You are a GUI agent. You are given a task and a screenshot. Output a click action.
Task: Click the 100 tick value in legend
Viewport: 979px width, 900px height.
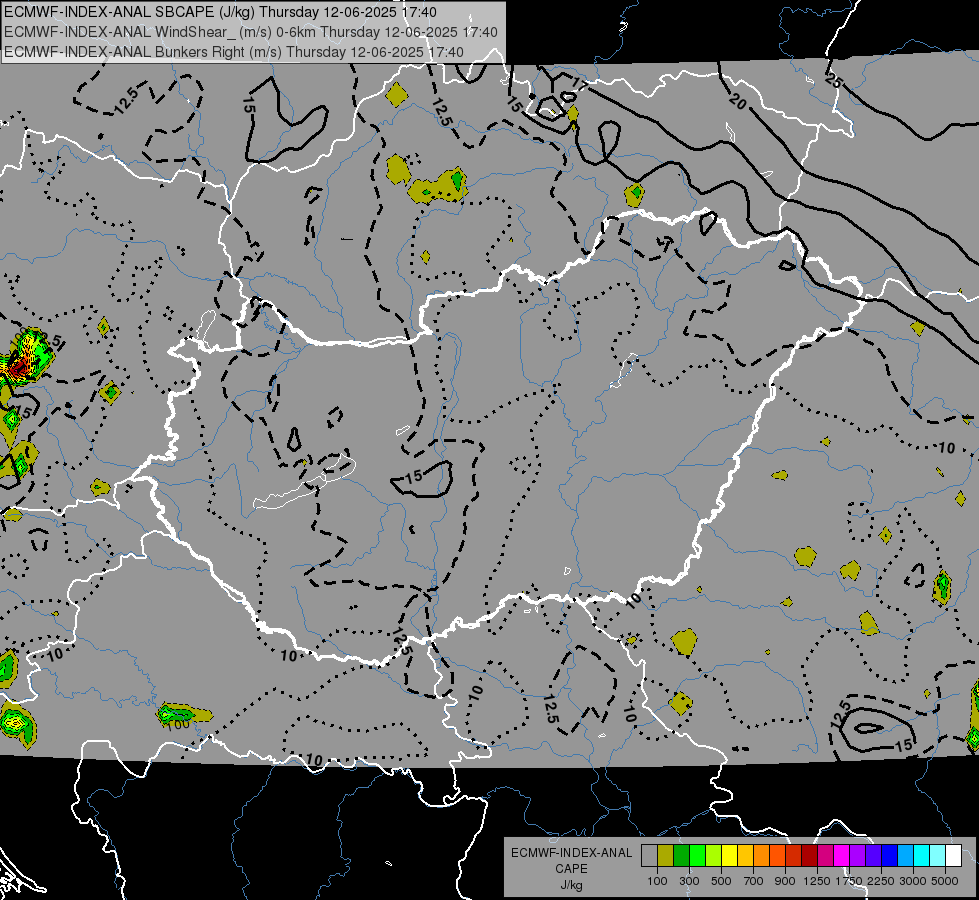[x=657, y=881]
